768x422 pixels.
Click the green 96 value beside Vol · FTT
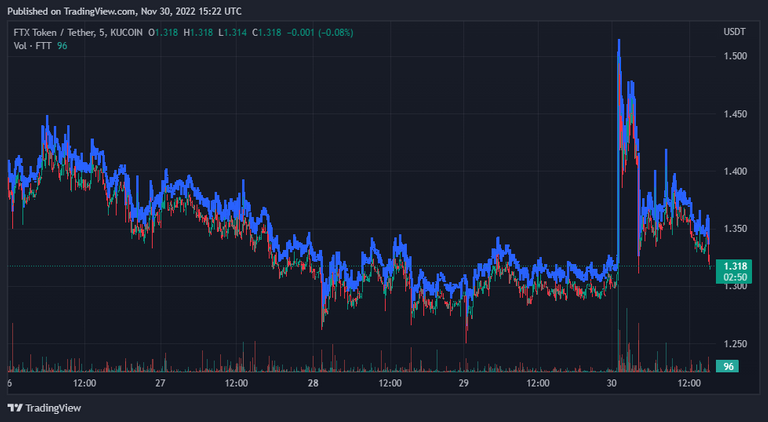[x=62, y=46]
